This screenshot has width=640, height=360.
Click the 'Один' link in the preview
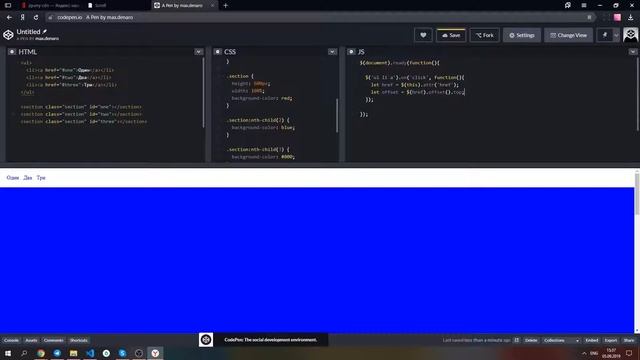13,178
